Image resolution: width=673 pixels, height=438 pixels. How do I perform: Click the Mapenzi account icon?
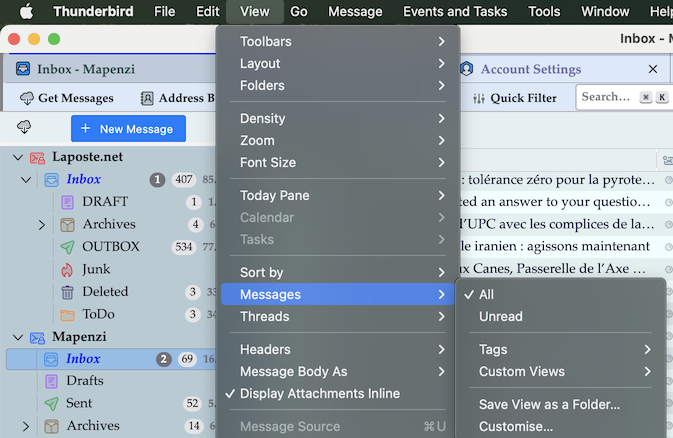tap(37, 338)
